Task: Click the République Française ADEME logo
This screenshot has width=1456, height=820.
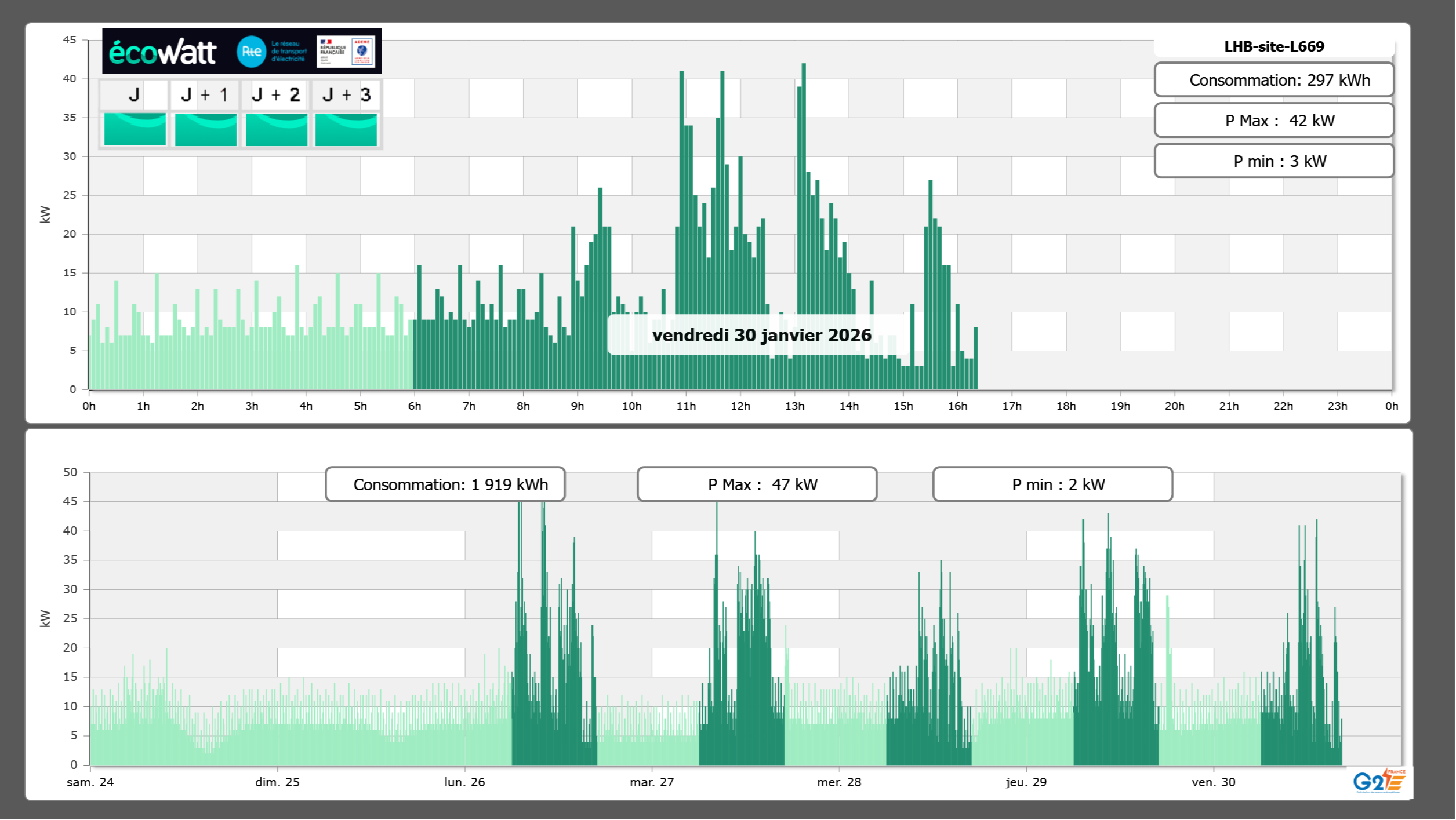Action: [346, 52]
